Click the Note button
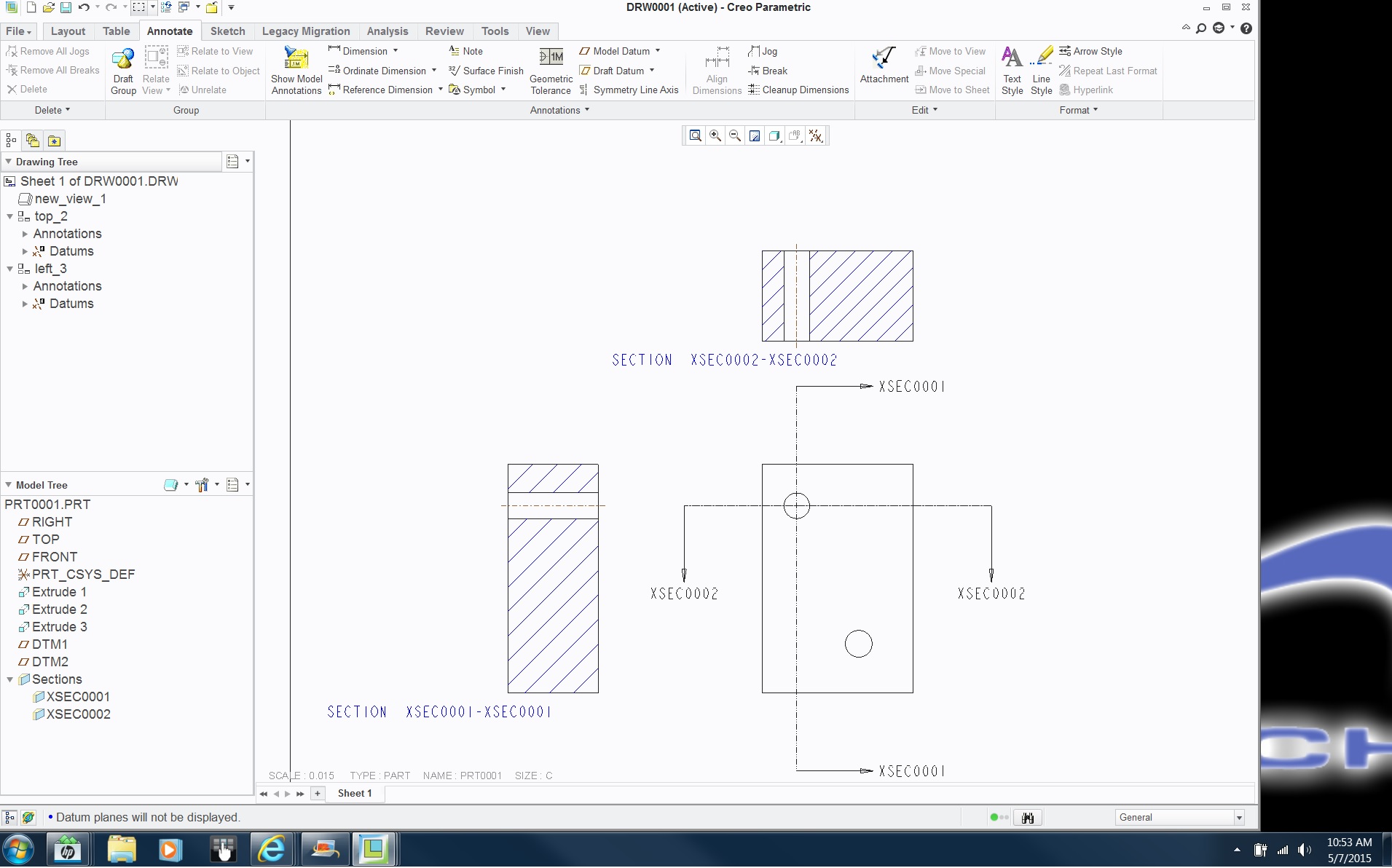 tap(465, 51)
